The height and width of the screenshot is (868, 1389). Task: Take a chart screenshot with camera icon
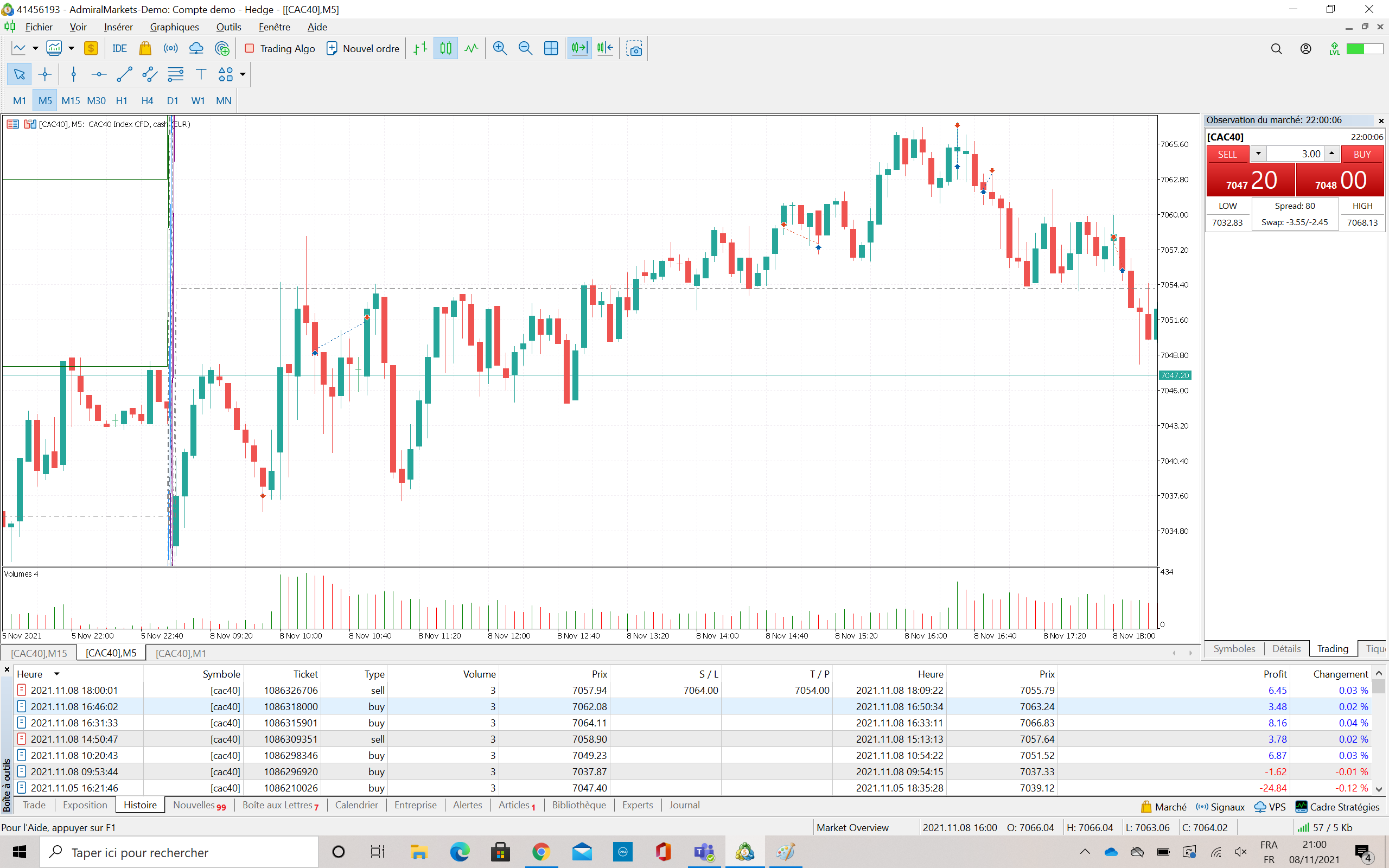[634, 49]
